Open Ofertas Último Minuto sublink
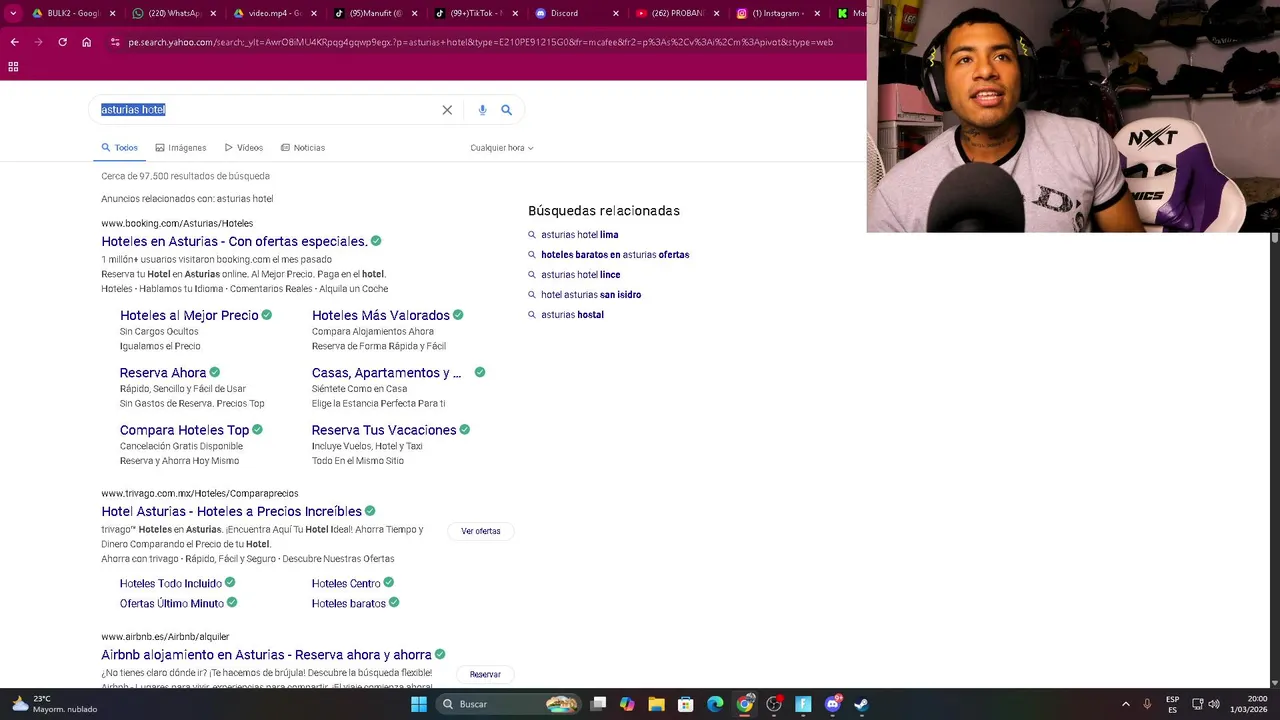Screen dimensions: 1280x720 click(x=172, y=603)
